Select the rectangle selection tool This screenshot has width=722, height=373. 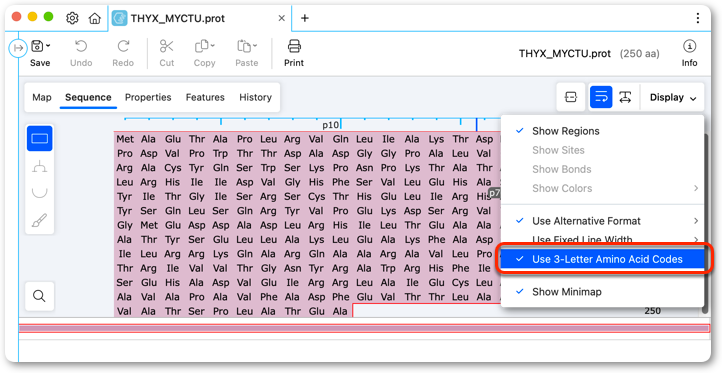click(40, 138)
